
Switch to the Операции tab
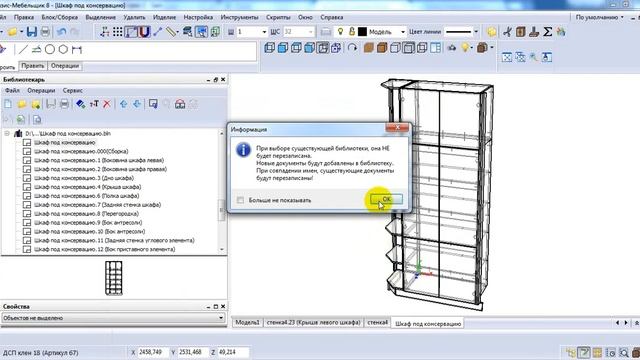[64, 66]
